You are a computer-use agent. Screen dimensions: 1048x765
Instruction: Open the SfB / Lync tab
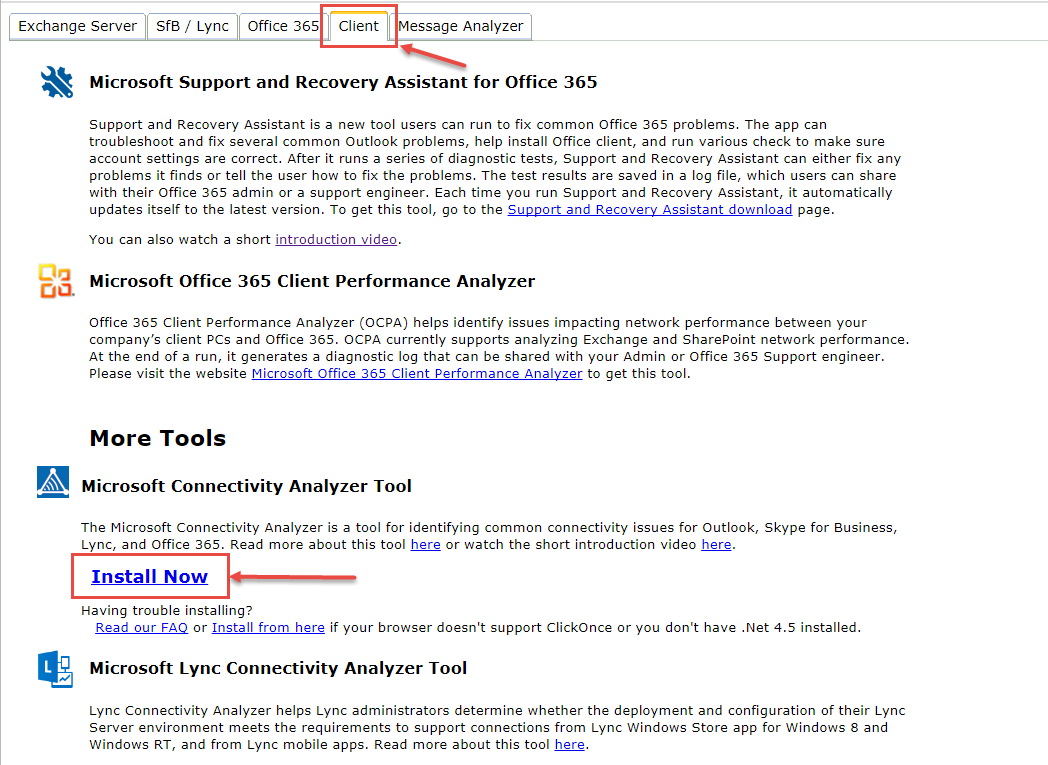(x=192, y=26)
